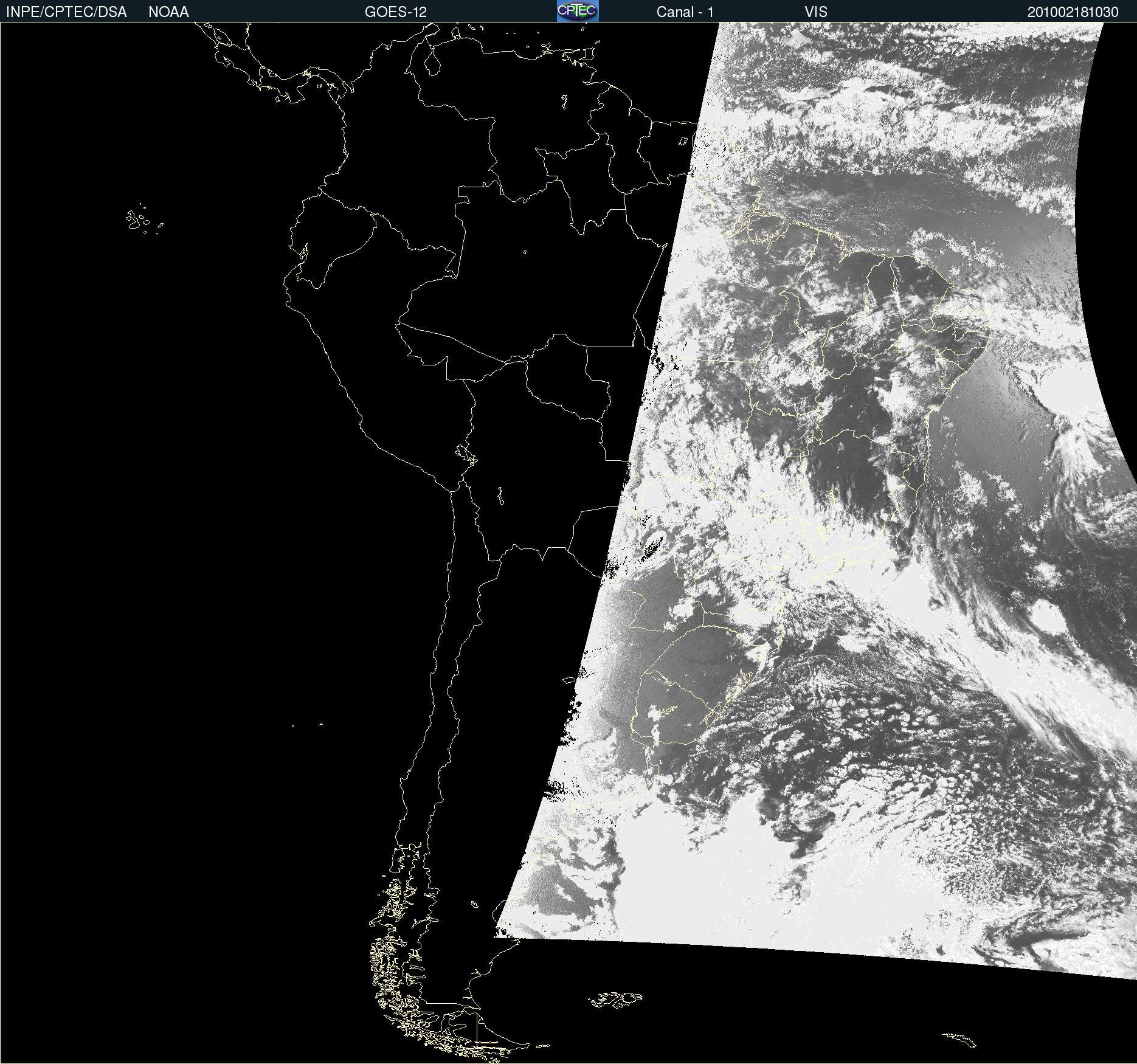
Task: Click the CPTEC logo in the header
Action: (x=578, y=11)
